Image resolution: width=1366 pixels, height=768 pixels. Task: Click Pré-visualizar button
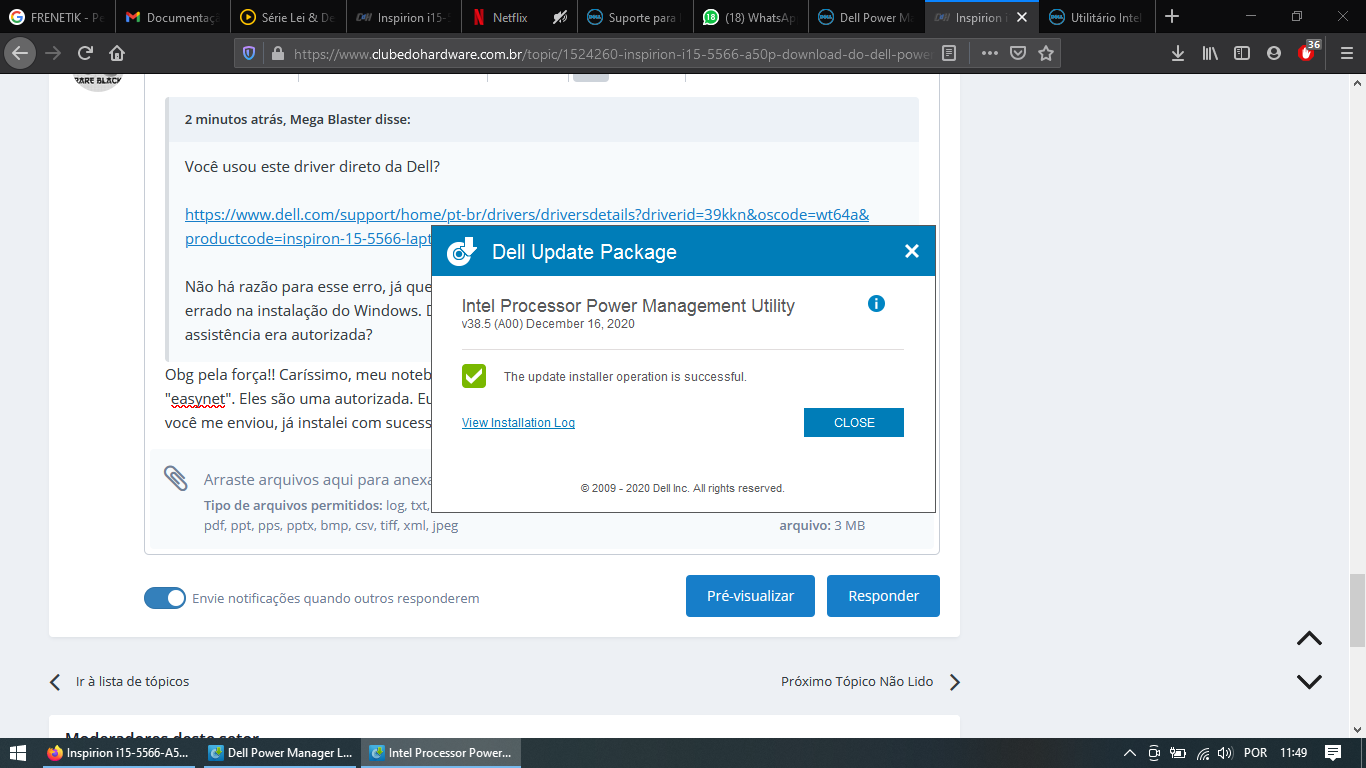tap(750, 596)
